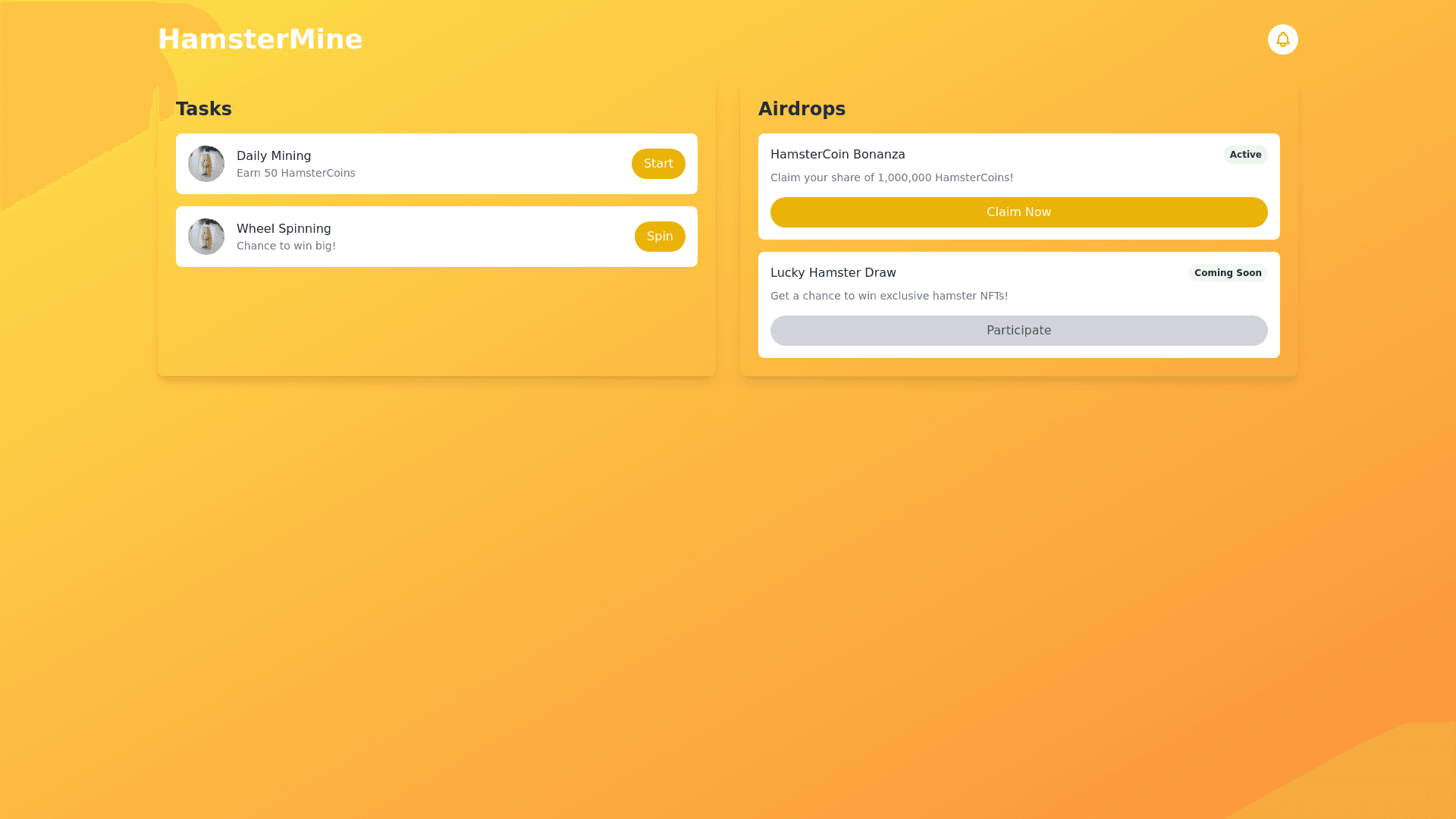Image resolution: width=1456 pixels, height=819 pixels.
Task: Click the Lucky Hamster Draw title
Action: click(x=833, y=273)
